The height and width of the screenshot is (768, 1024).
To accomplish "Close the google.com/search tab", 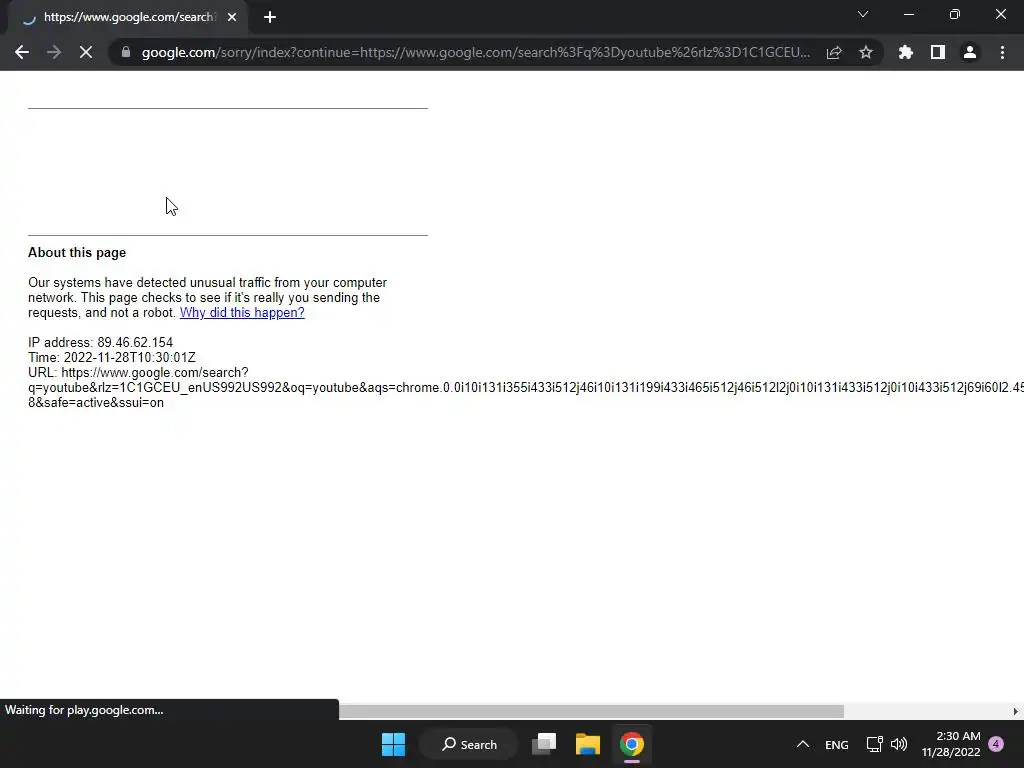I will click(232, 18).
